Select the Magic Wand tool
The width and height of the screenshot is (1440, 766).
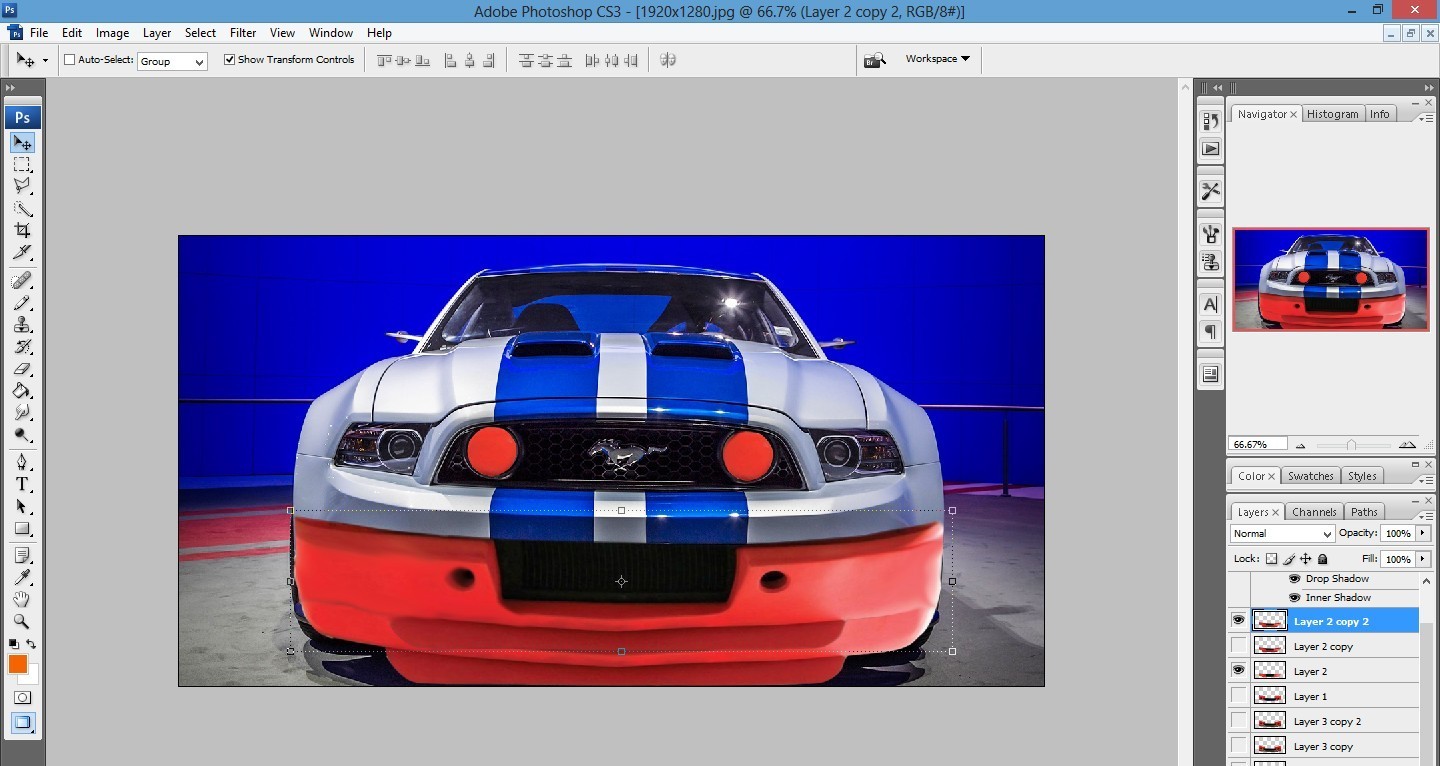click(x=22, y=209)
